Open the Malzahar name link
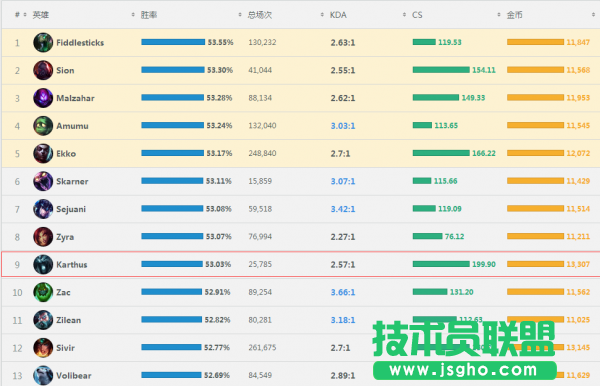The width and height of the screenshot is (600, 386). click(x=75, y=98)
